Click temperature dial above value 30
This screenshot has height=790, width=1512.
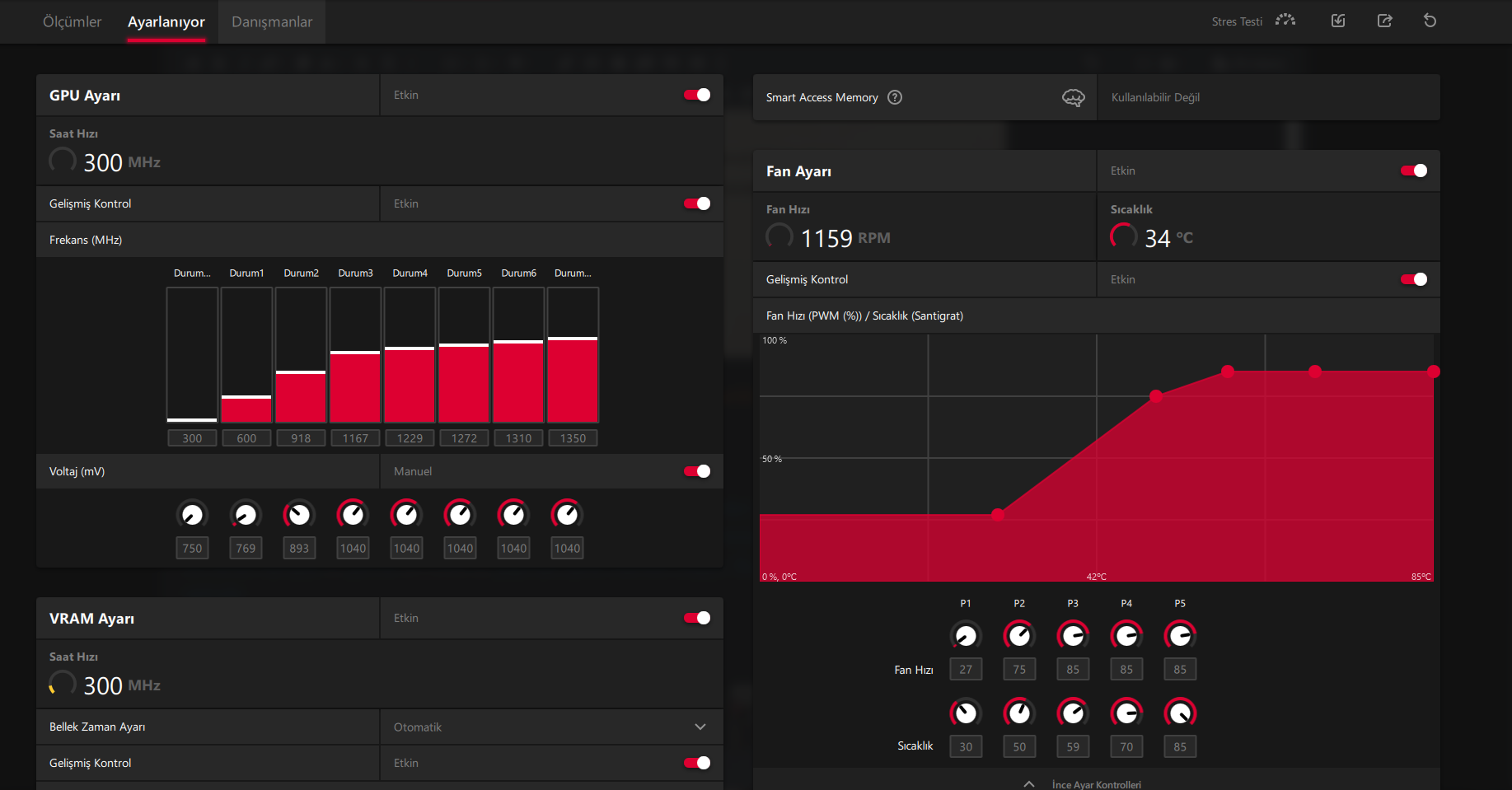pyautogui.click(x=966, y=713)
